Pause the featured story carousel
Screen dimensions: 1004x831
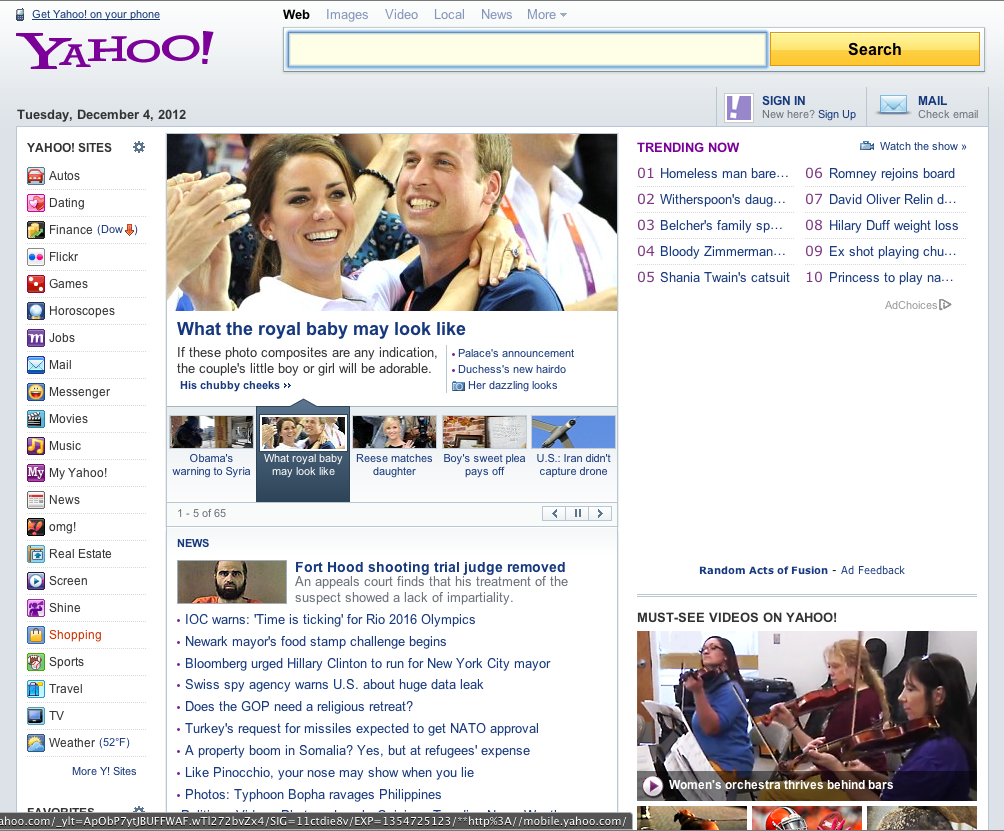click(x=576, y=513)
